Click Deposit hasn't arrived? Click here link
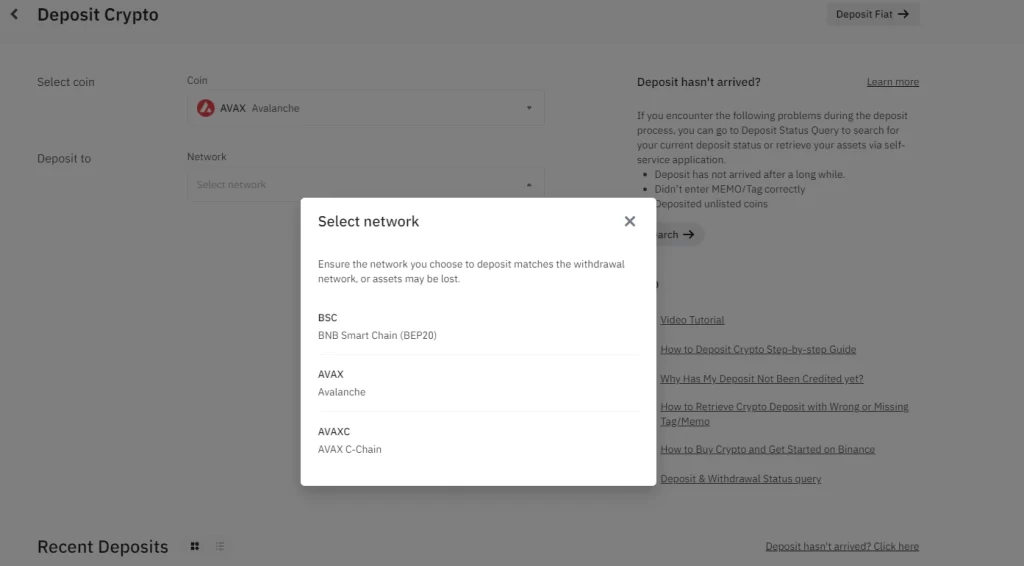This screenshot has width=1024, height=566. [842, 546]
